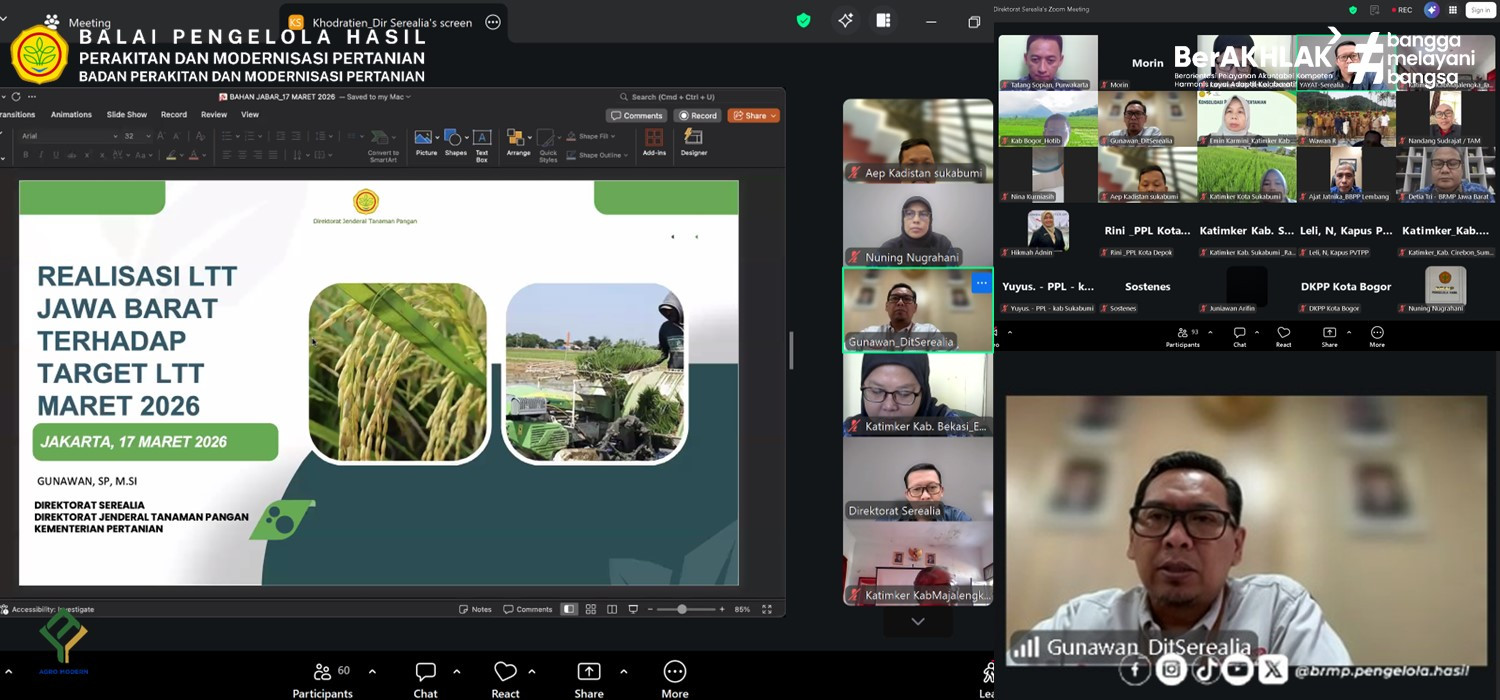Screen dimensions: 1500x700
Task: Expand the font size dropdown showing 32
Action: [x=148, y=136]
